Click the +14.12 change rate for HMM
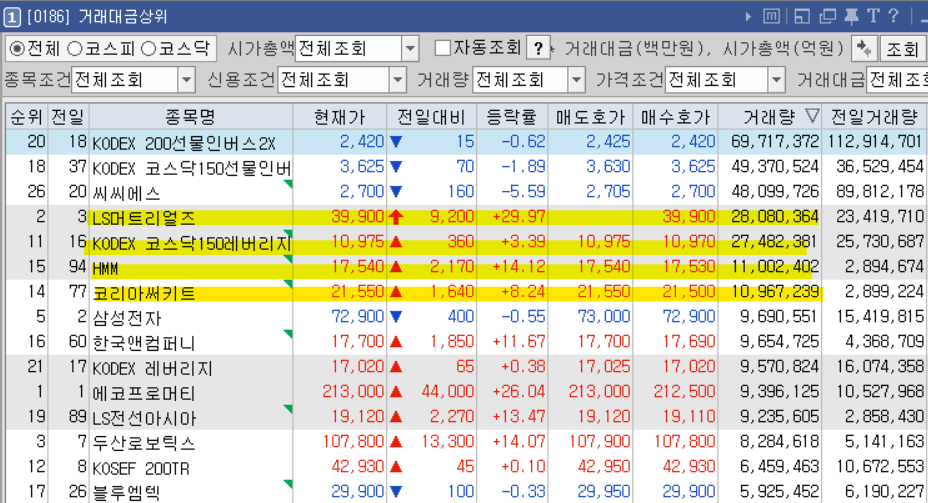This screenshot has height=503, width=928. pos(518,267)
